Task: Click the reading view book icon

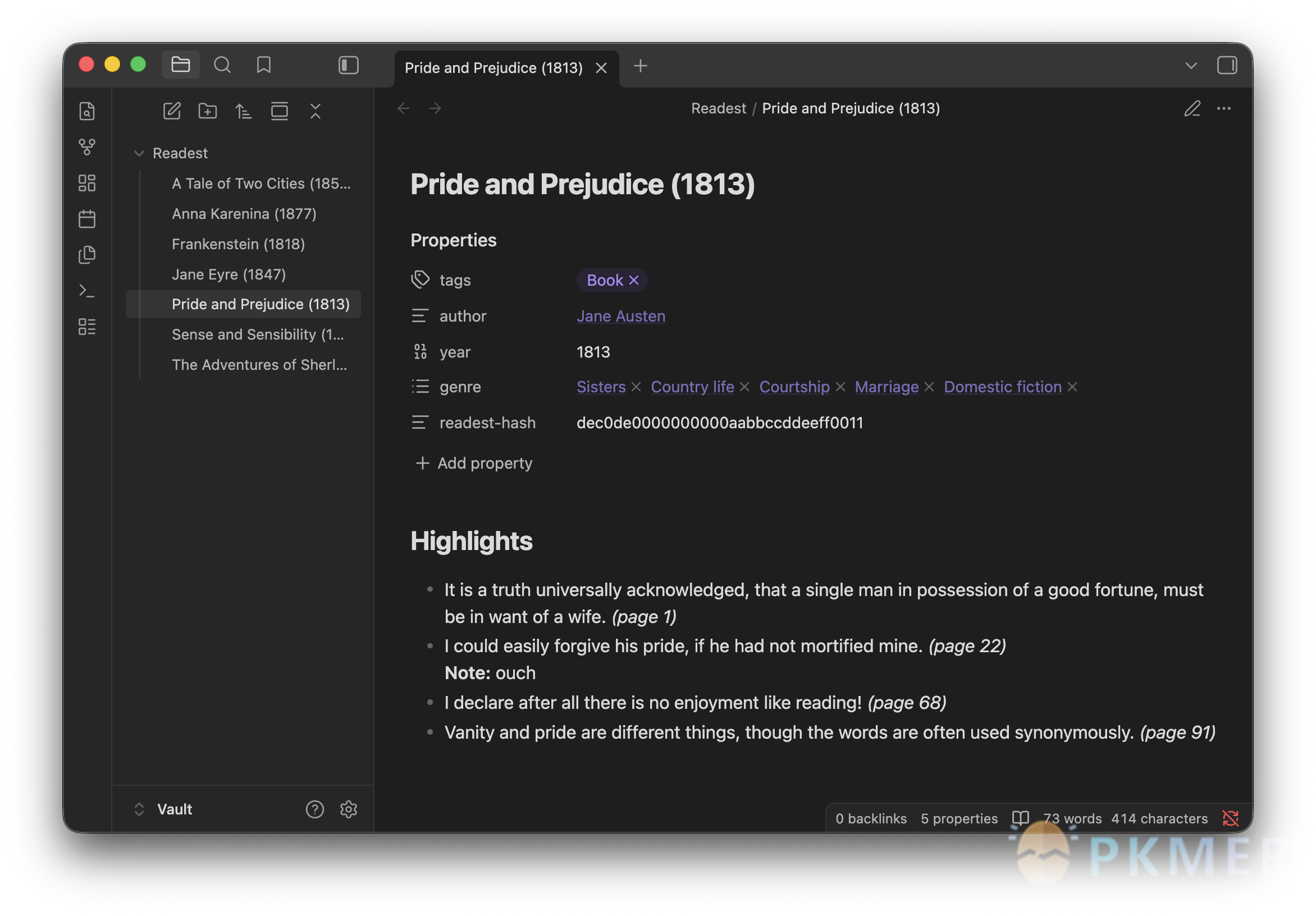Action: [1020, 817]
